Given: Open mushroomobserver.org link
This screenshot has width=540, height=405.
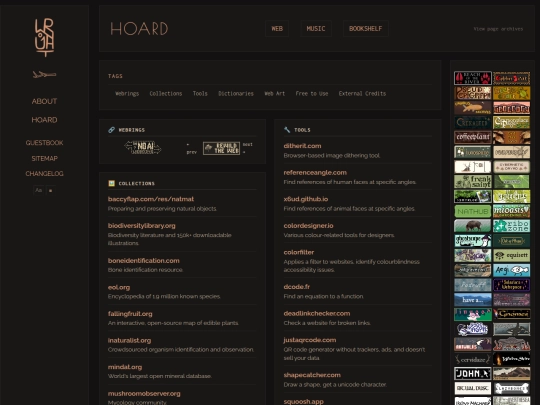Looking at the screenshot, I should point(144,393).
